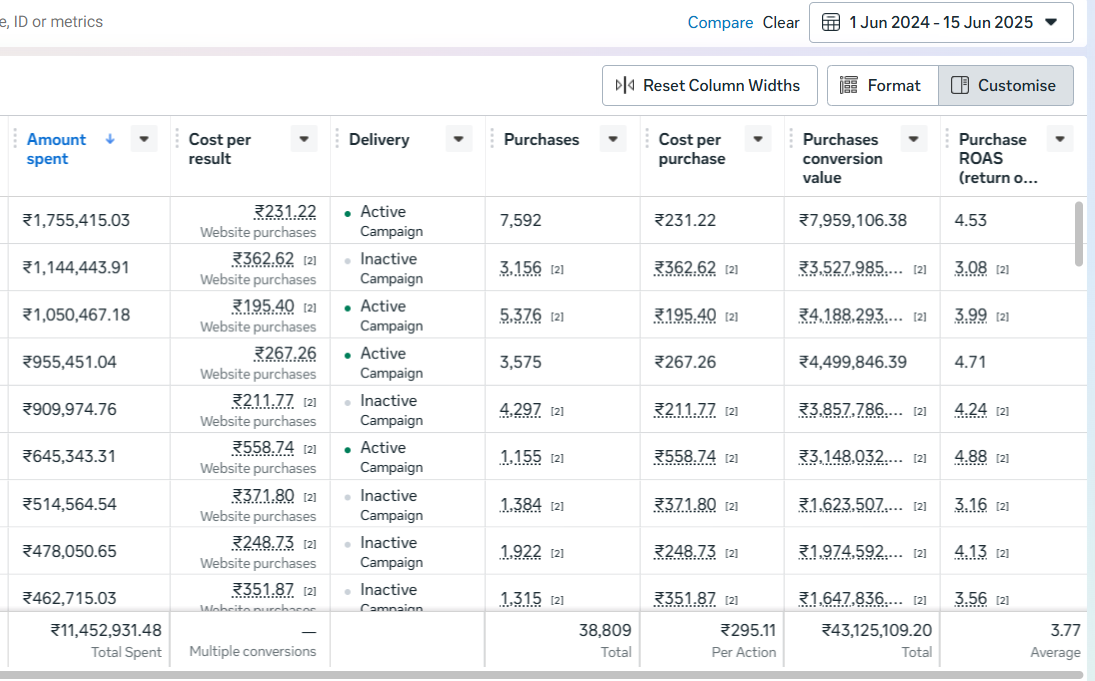Click the Cost per purchase column header

point(690,149)
